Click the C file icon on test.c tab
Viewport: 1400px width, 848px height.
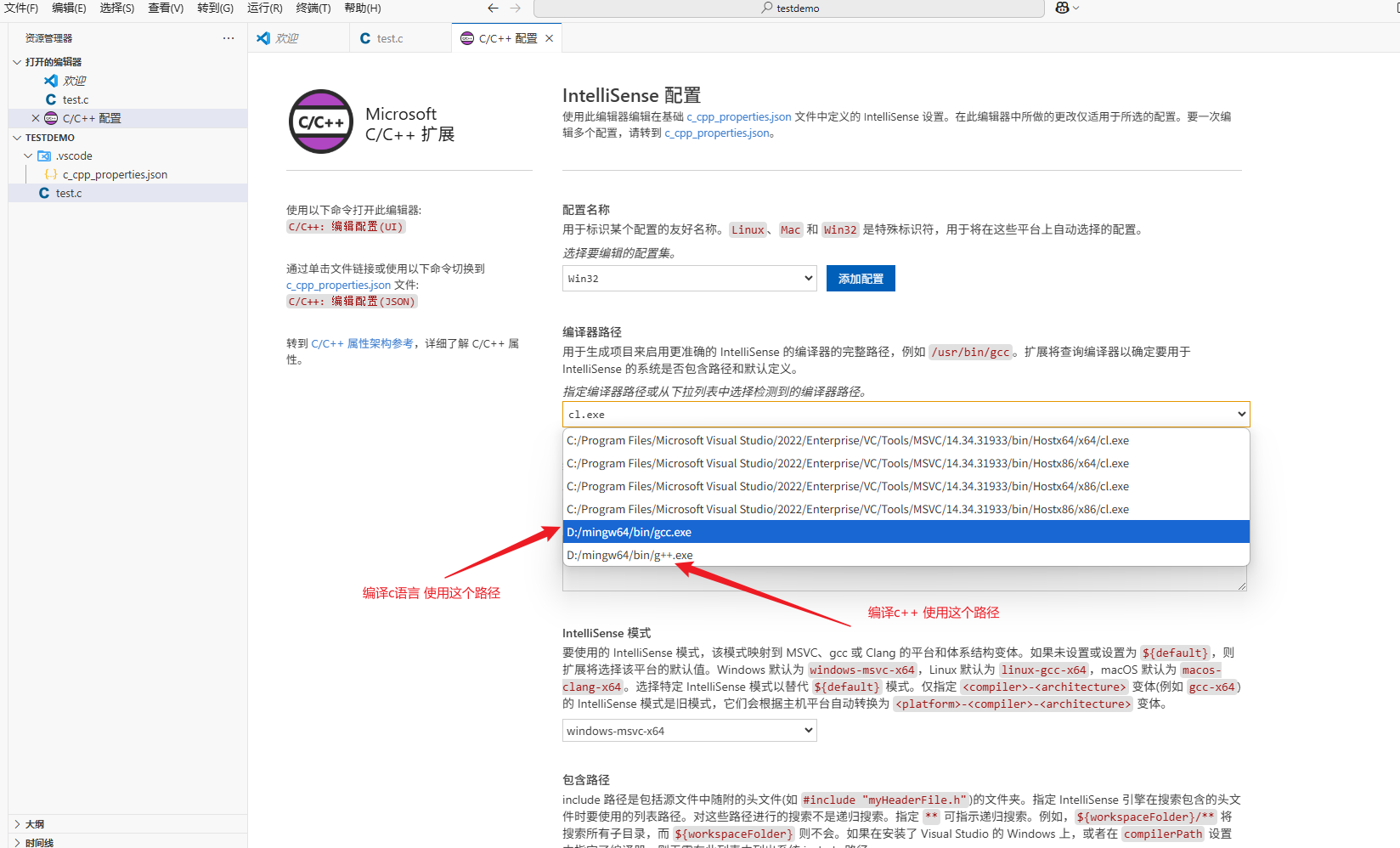[x=365, y=38]
